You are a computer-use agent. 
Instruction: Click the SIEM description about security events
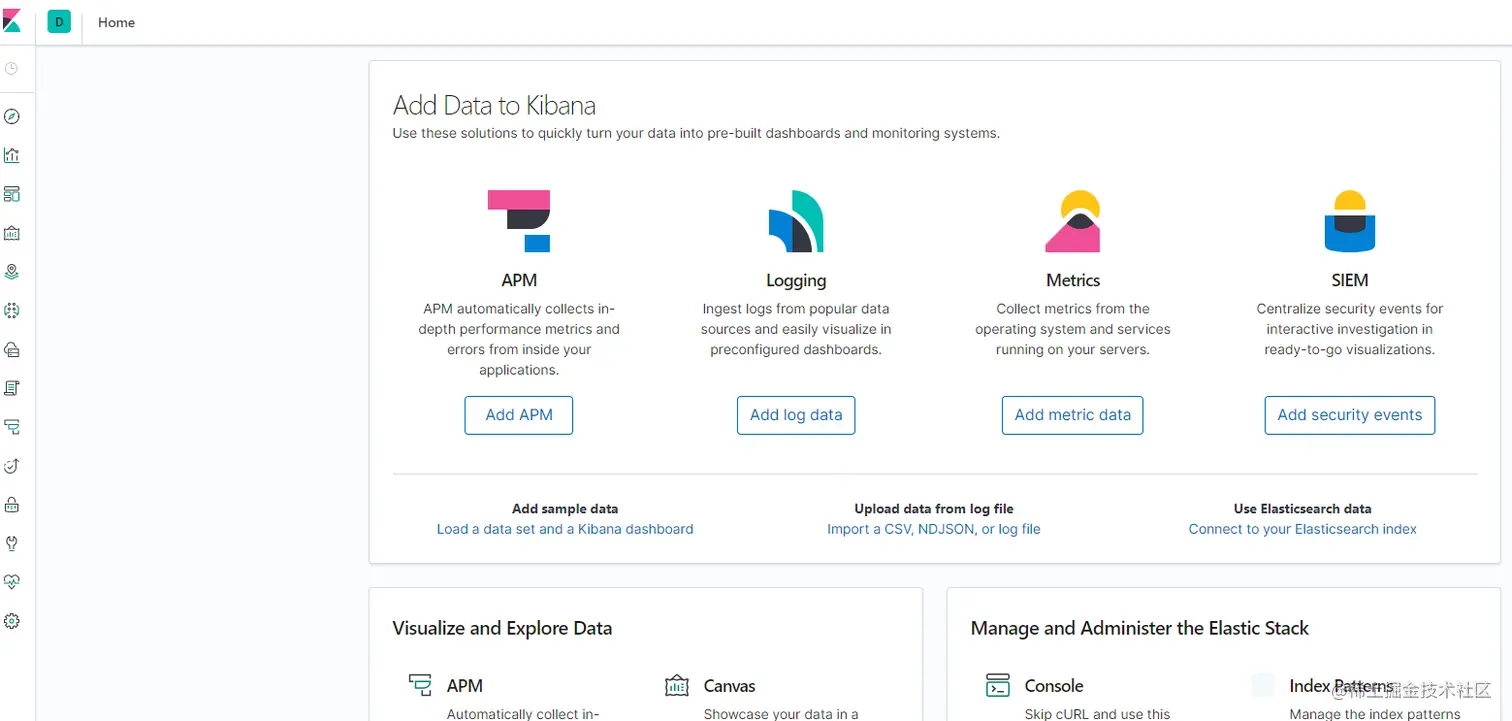pos(1350,329)
